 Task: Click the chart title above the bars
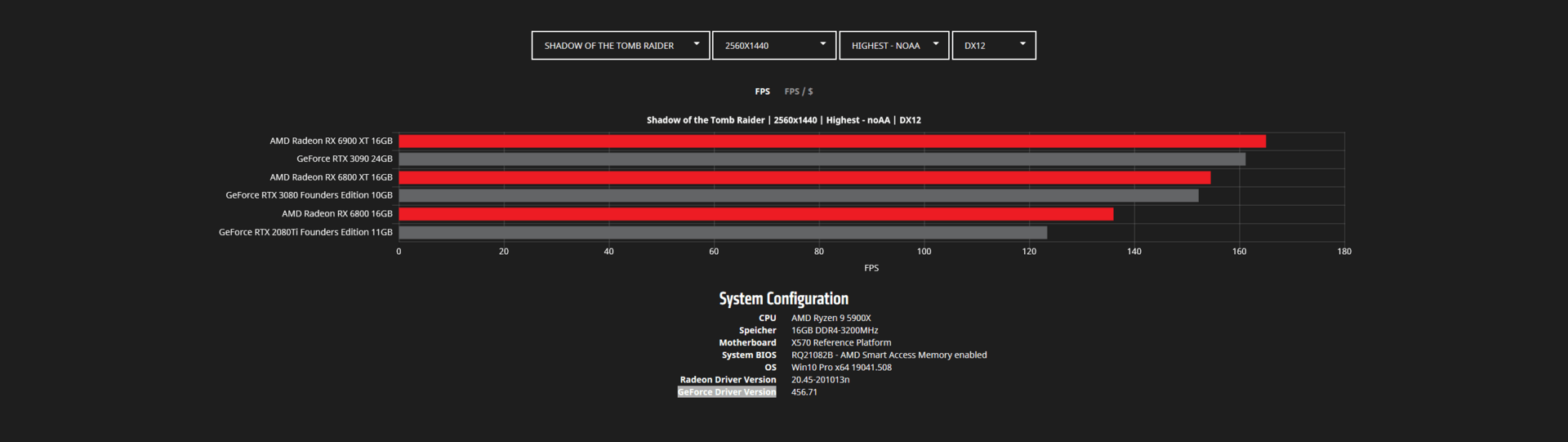point(784,120)
